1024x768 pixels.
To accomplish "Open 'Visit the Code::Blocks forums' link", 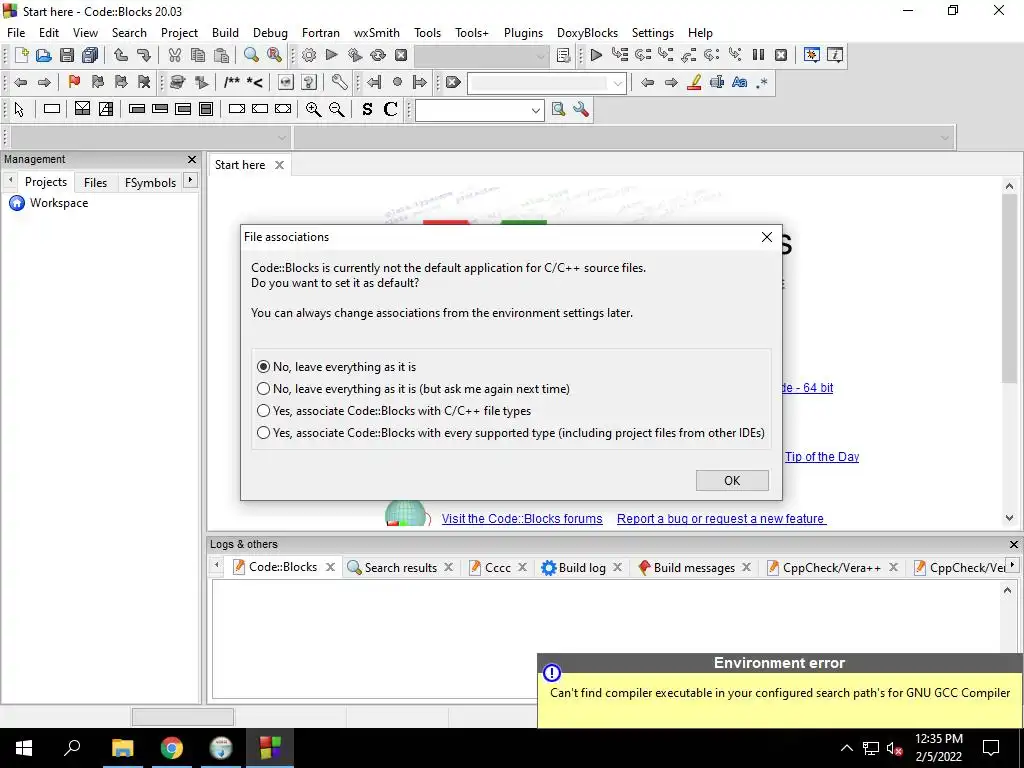I will [522, 519].
